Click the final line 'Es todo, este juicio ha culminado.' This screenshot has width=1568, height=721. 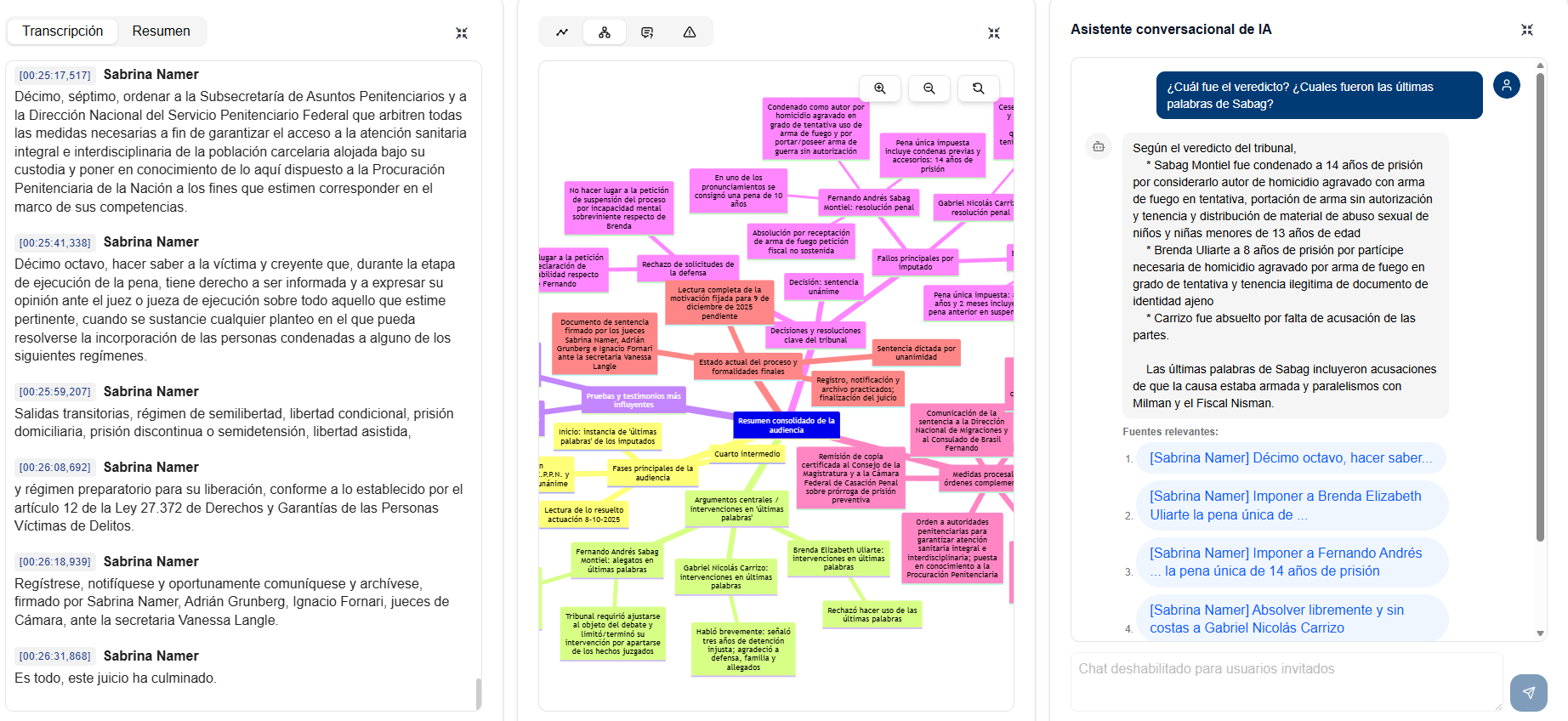pyautogui.click(x=116, y=678)
